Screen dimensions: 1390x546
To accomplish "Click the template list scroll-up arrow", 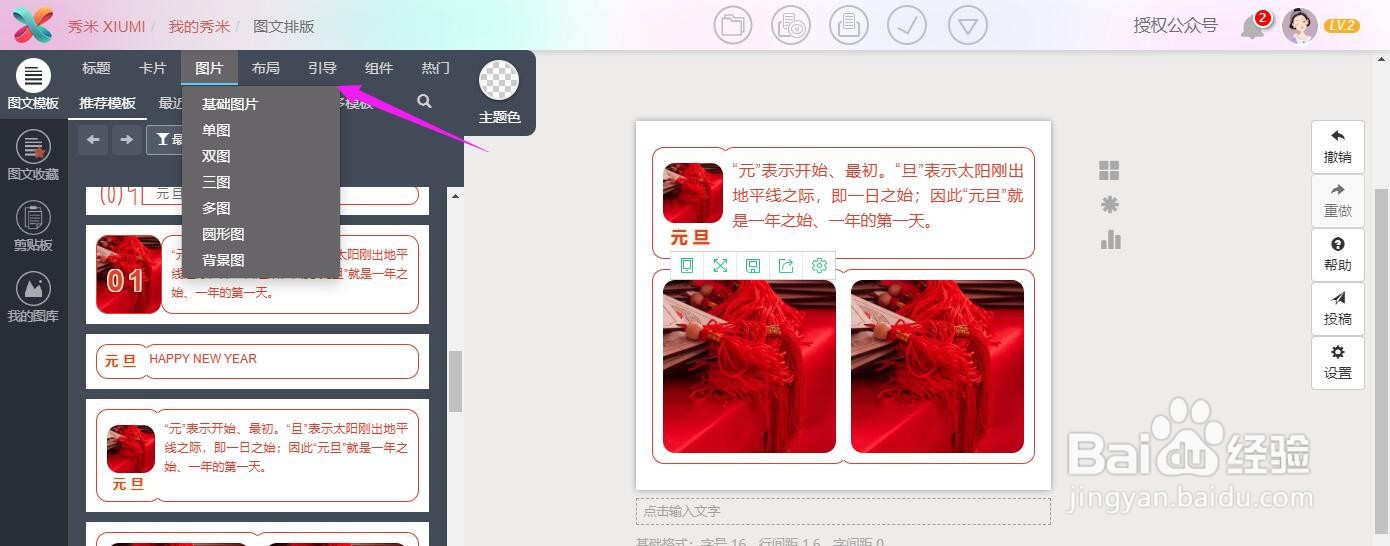I will click(455, 195).
